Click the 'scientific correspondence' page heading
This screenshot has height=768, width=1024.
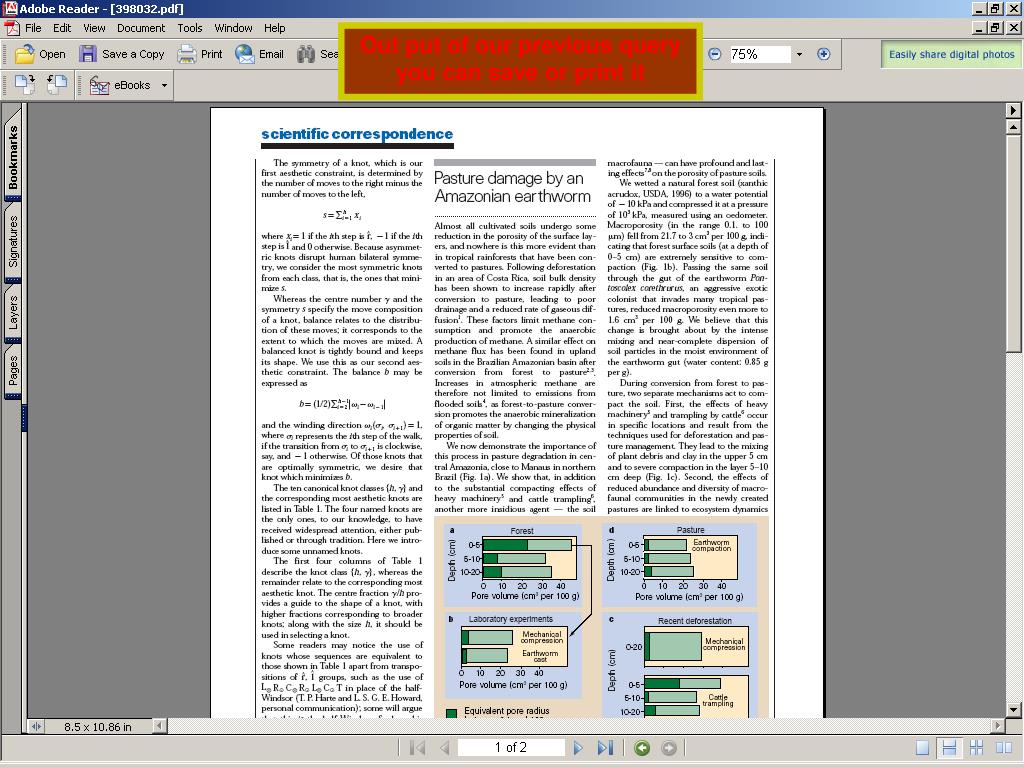point(357,134)
